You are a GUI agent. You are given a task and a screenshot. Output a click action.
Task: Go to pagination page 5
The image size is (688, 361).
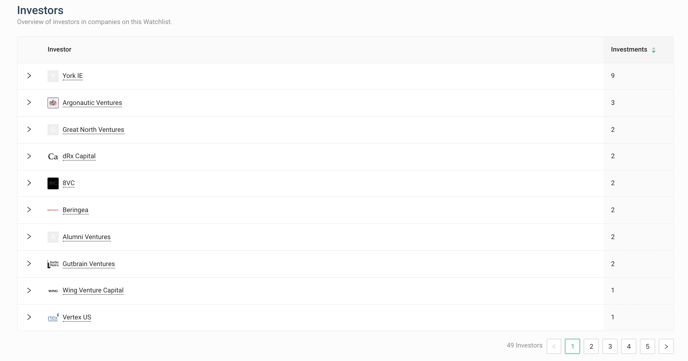pos(647,346)
